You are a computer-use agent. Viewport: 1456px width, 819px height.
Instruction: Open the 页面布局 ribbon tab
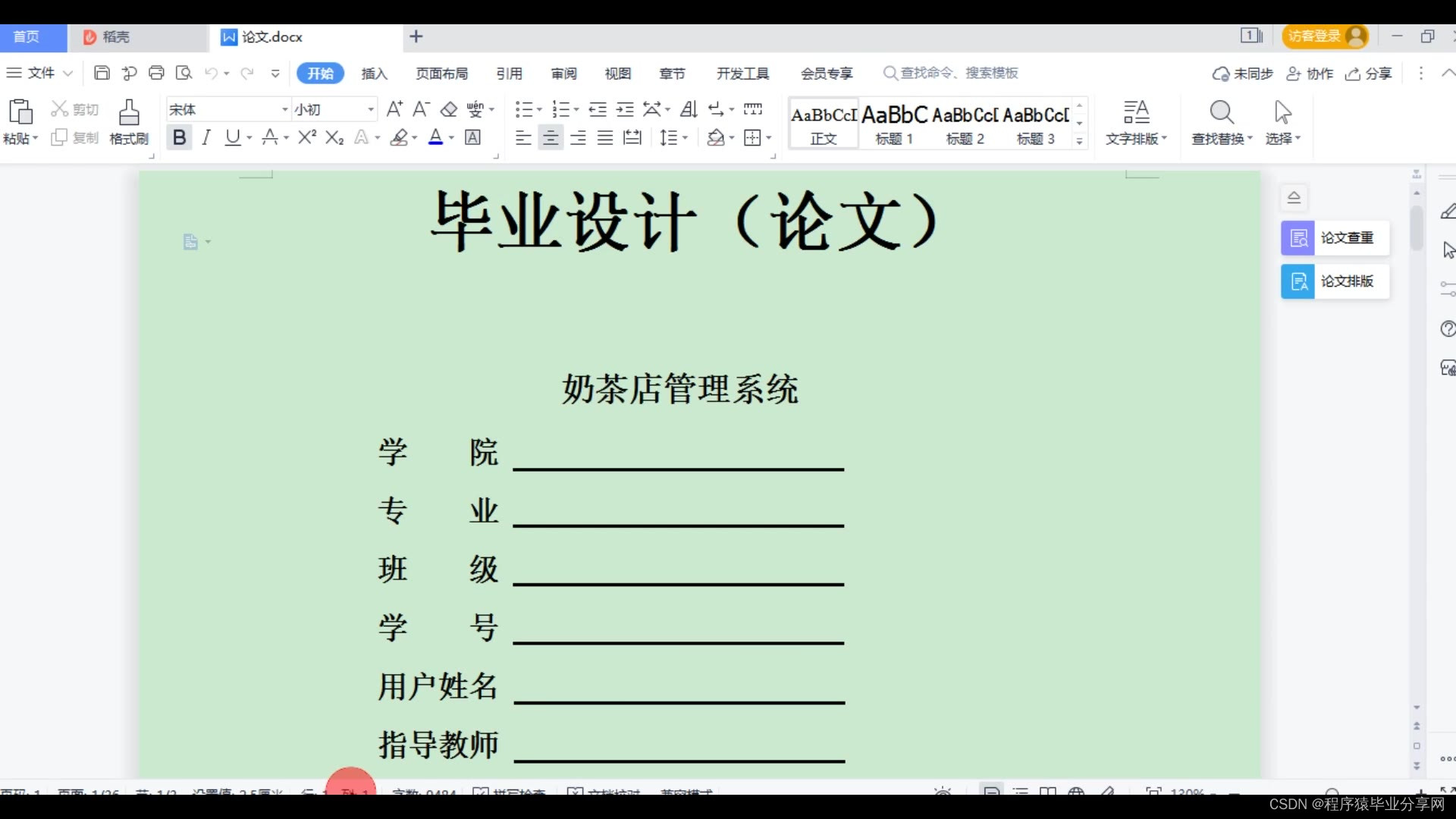[x=441, y=74]
